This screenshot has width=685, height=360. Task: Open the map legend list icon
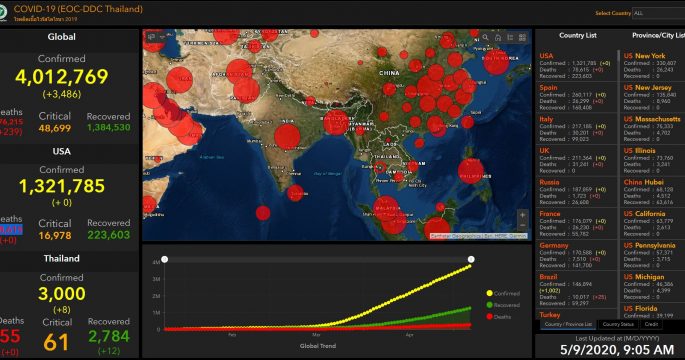pos(510,38)
